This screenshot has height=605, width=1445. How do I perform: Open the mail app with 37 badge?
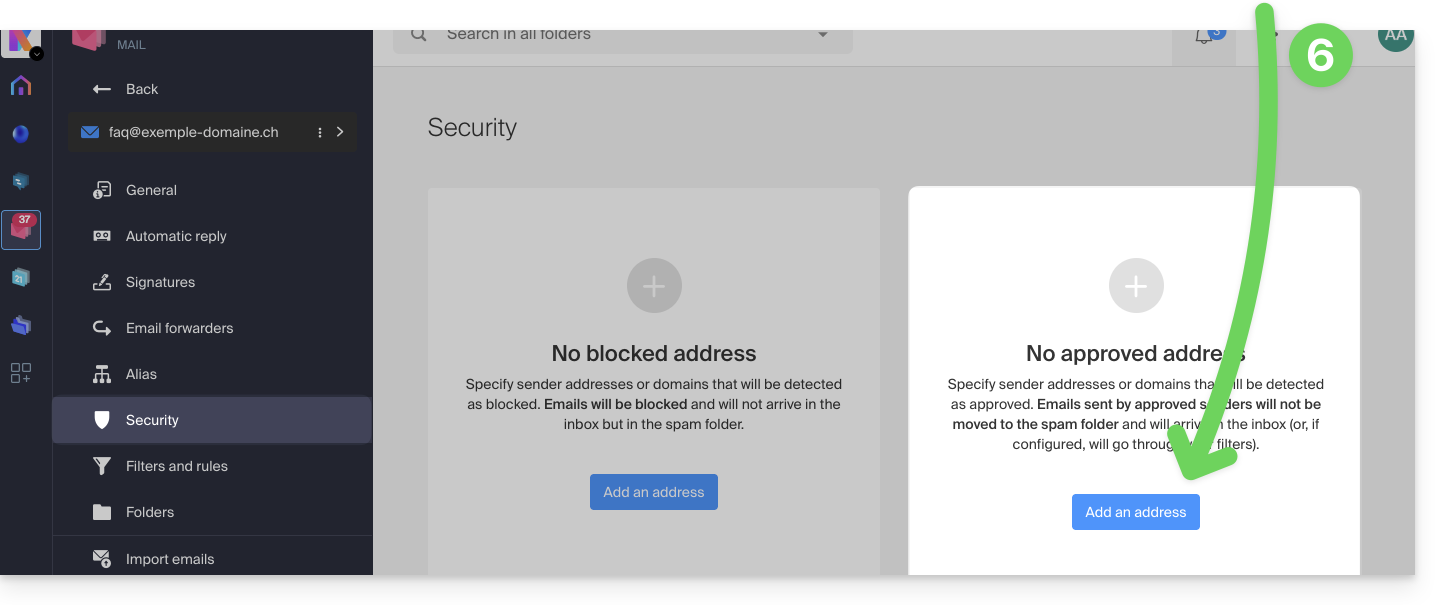[x=21, y=230]
